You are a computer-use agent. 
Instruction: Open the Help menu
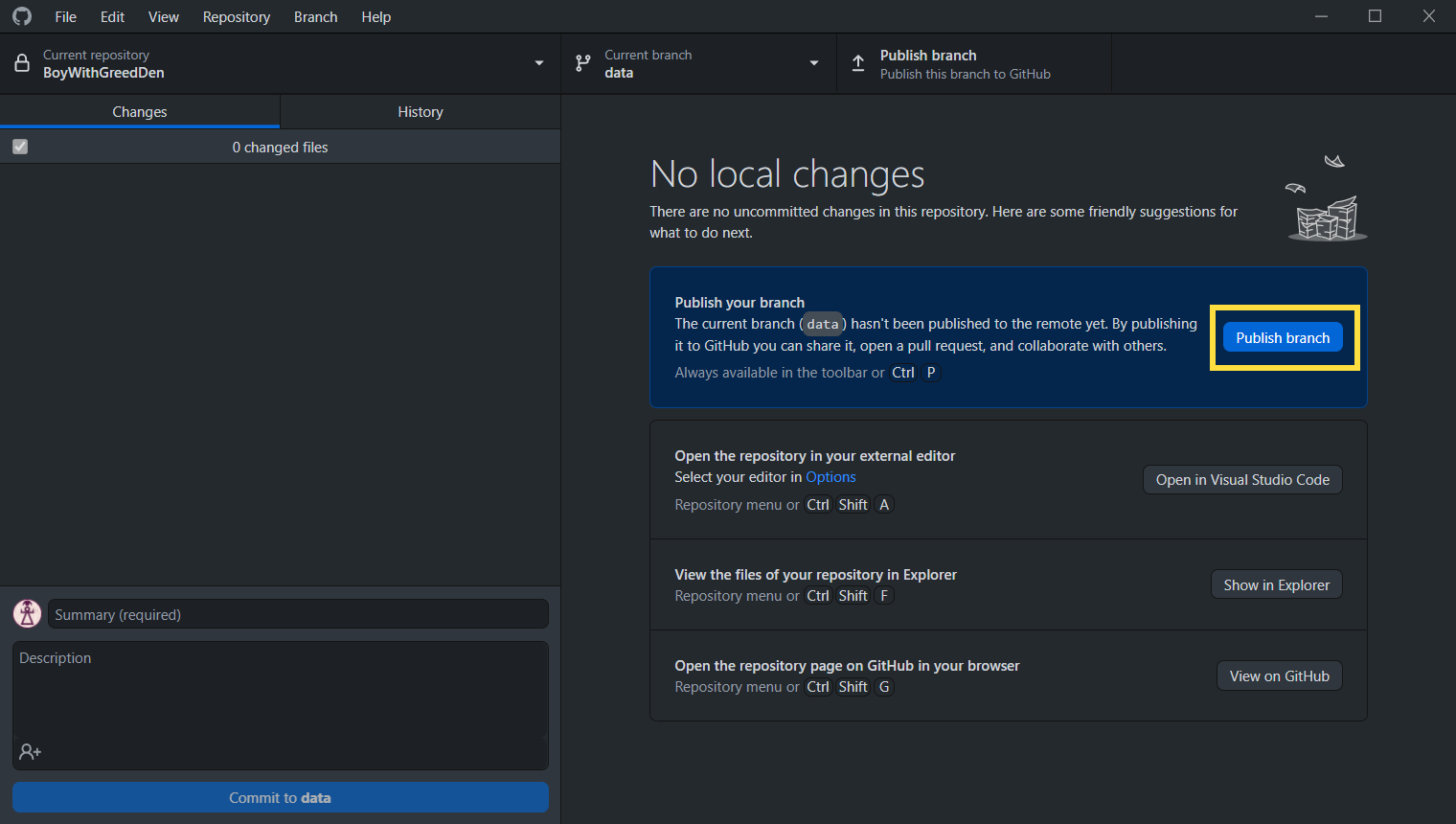click(376, 16)
